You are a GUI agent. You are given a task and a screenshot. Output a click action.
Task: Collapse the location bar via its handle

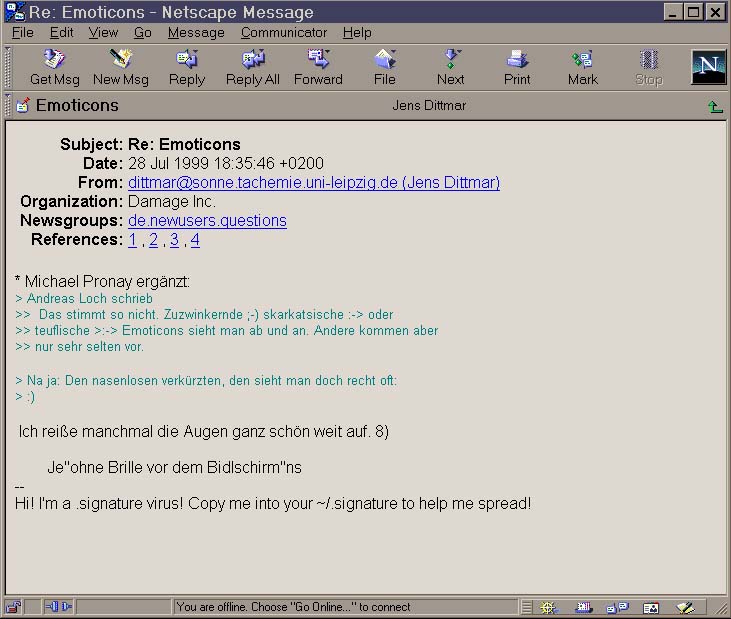click(x=7, y=105)
